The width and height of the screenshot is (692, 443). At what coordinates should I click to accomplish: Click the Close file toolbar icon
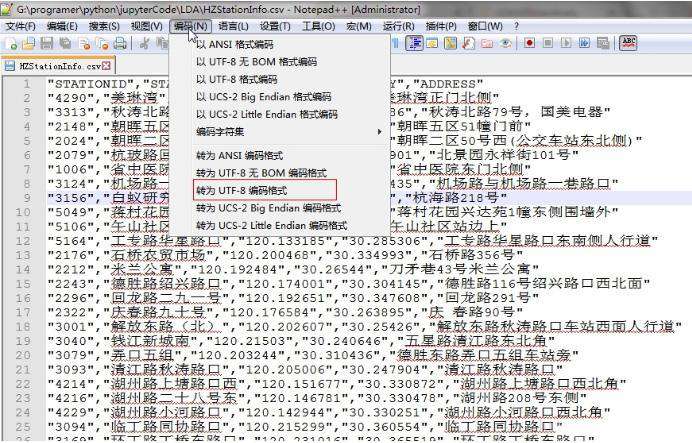85,43
